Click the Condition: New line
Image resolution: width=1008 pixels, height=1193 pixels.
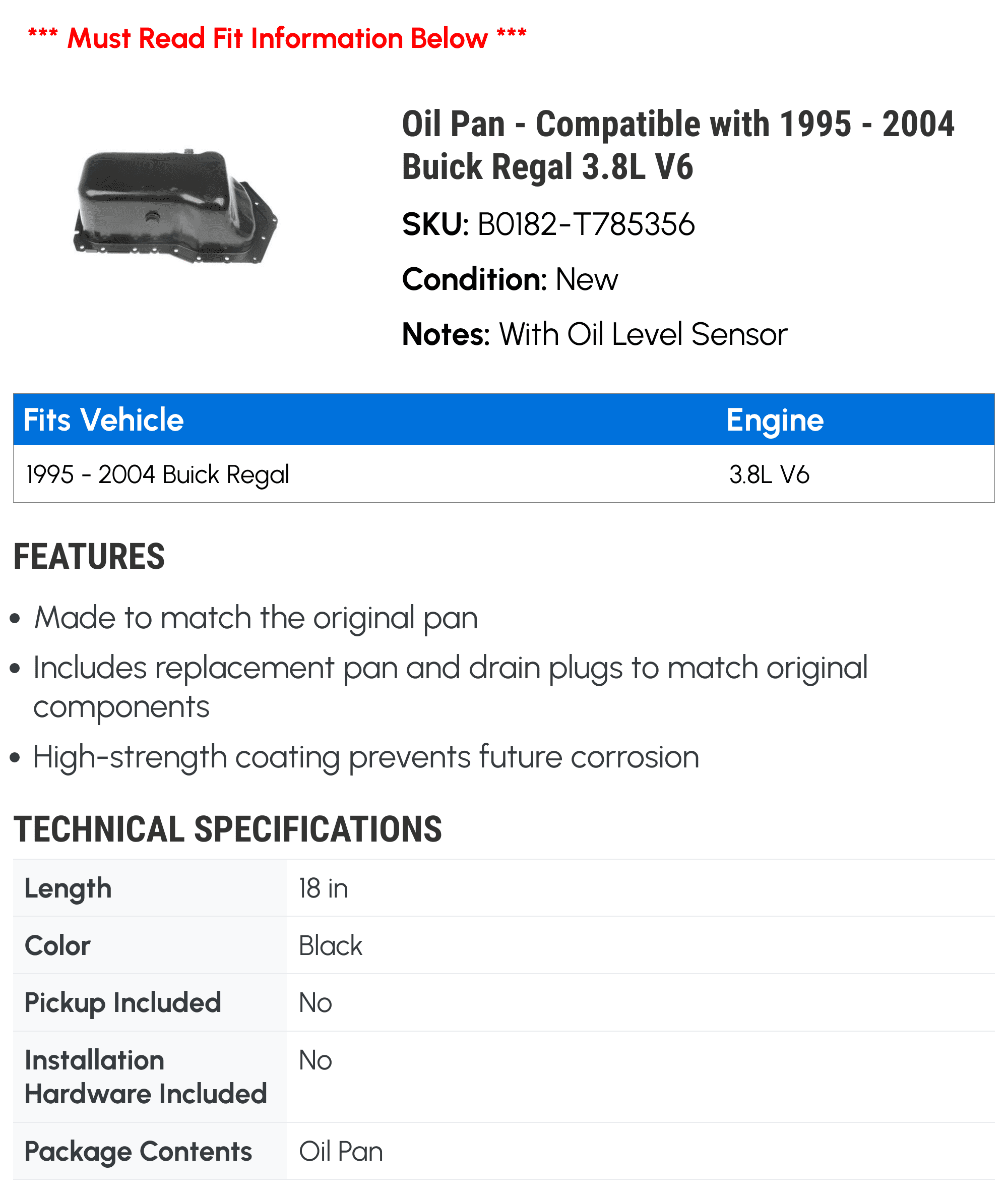click(510, 279)
